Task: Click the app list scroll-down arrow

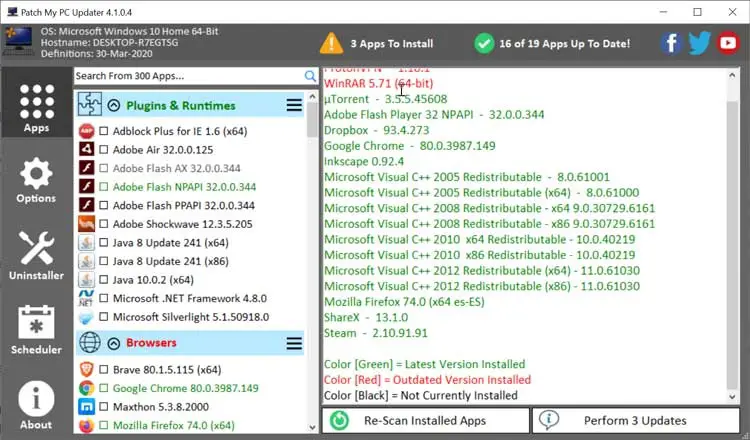Action: click(x=312, y=428)
